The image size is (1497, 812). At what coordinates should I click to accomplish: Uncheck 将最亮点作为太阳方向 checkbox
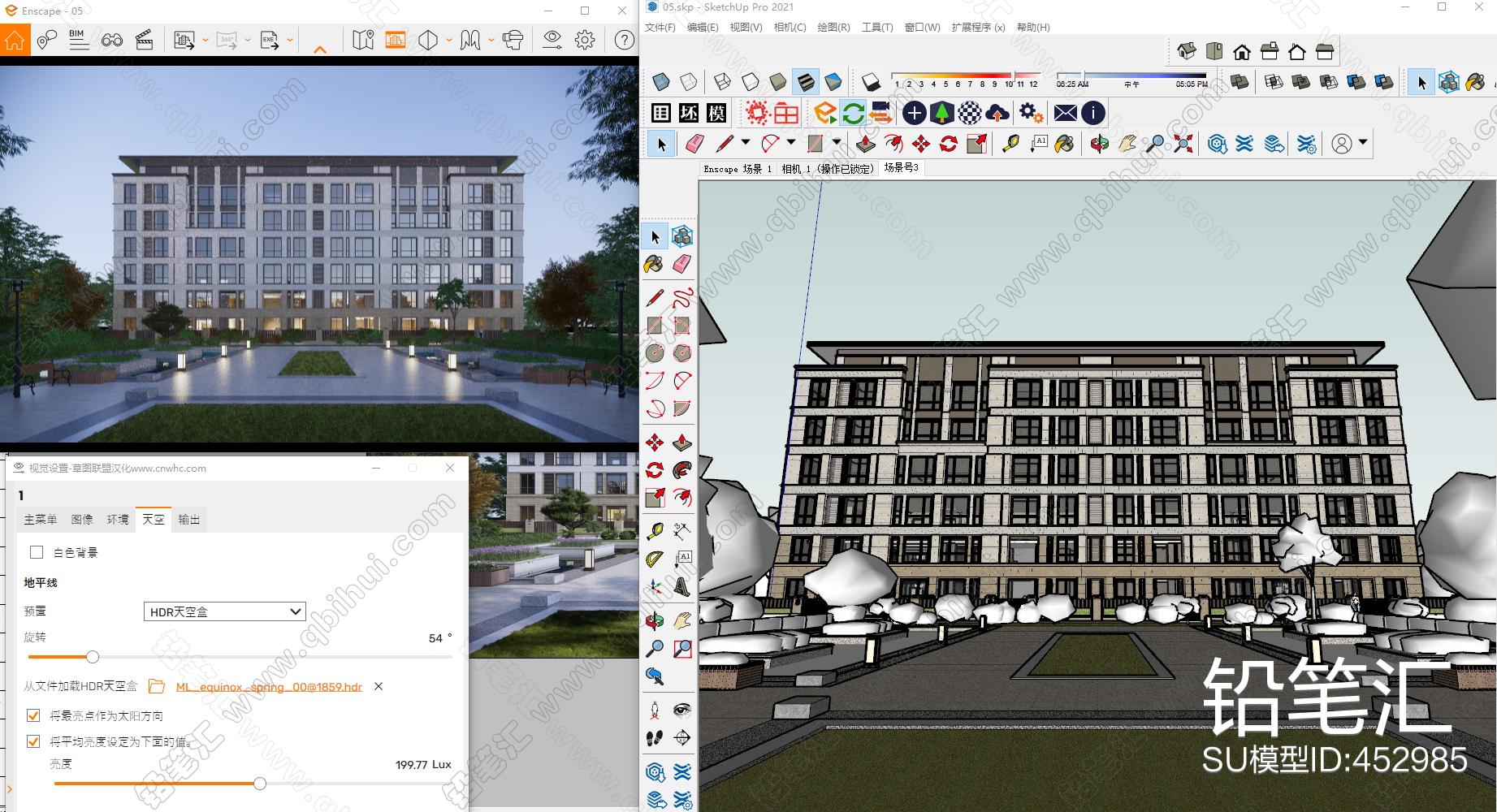[33, 715]
